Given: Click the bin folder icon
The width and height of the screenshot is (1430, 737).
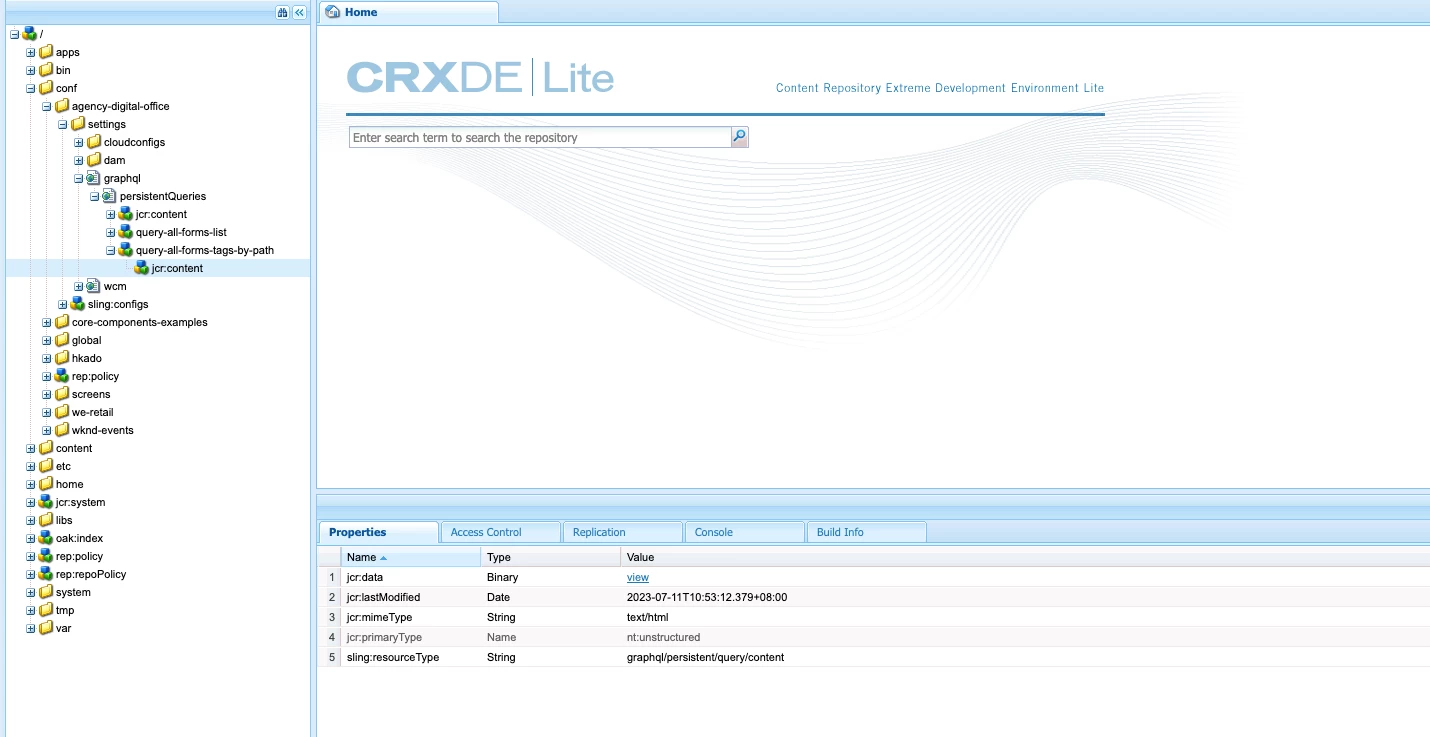Looking at the screenshot, I should pyautogui.click(x=46, y=70).
